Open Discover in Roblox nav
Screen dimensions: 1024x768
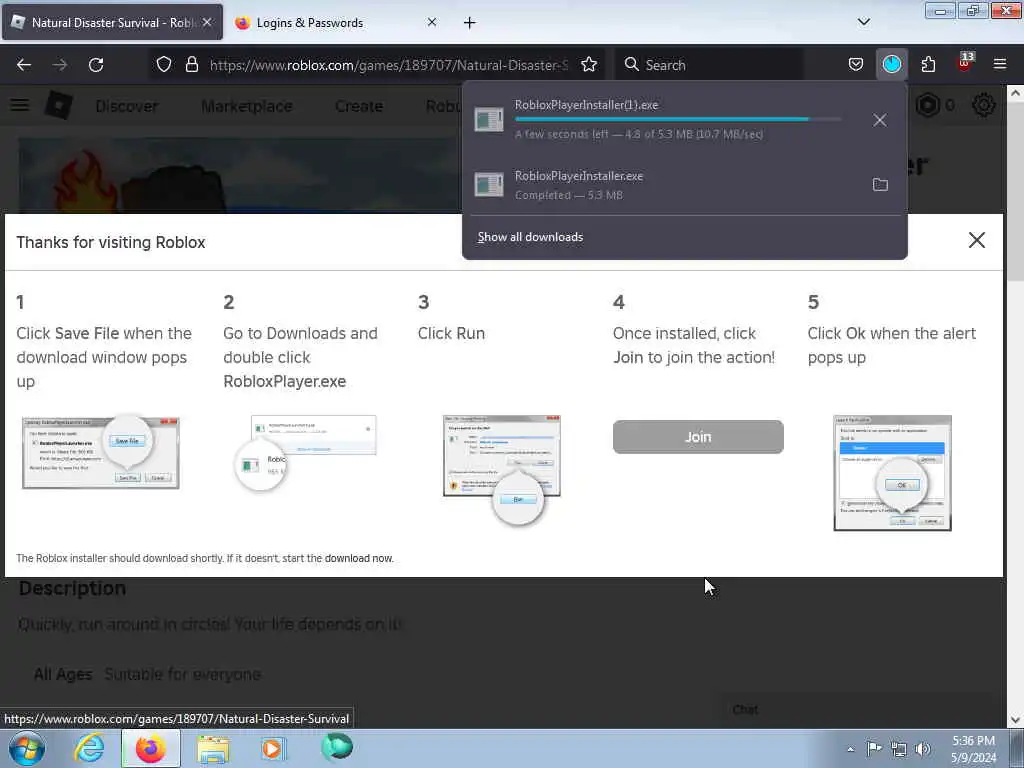pyautogui.click(x=127, y=106)
